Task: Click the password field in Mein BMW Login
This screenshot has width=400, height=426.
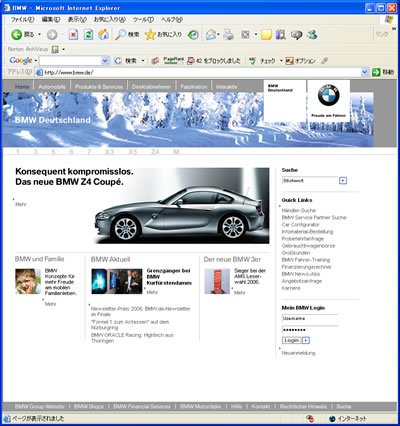Action: (310, 330)
